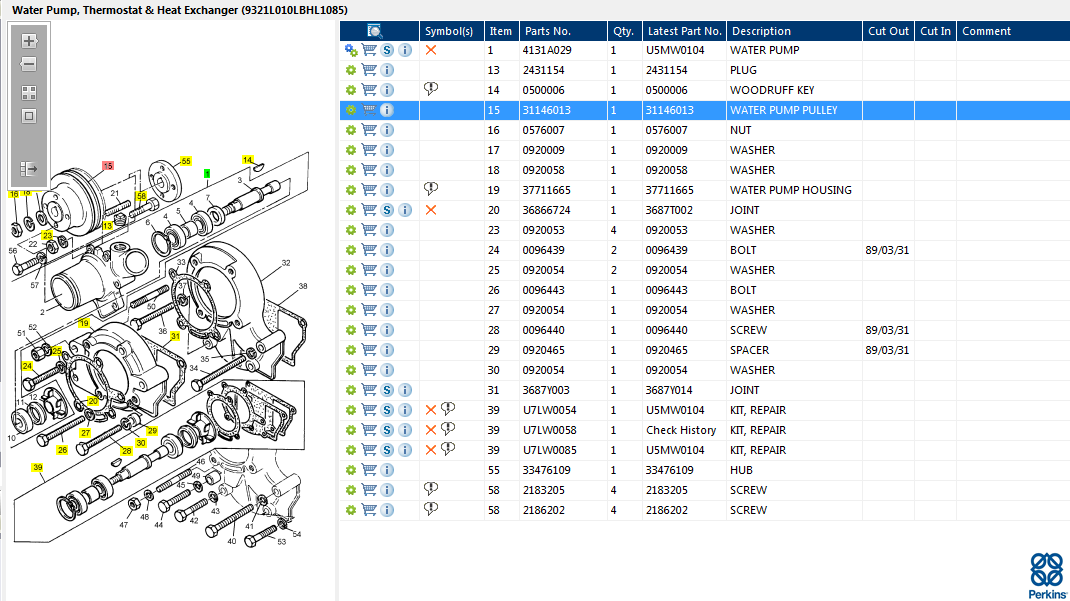Open info for the HUB row
The height and width of the screenshot is (601, 1070).
click(x=387, y=470)
